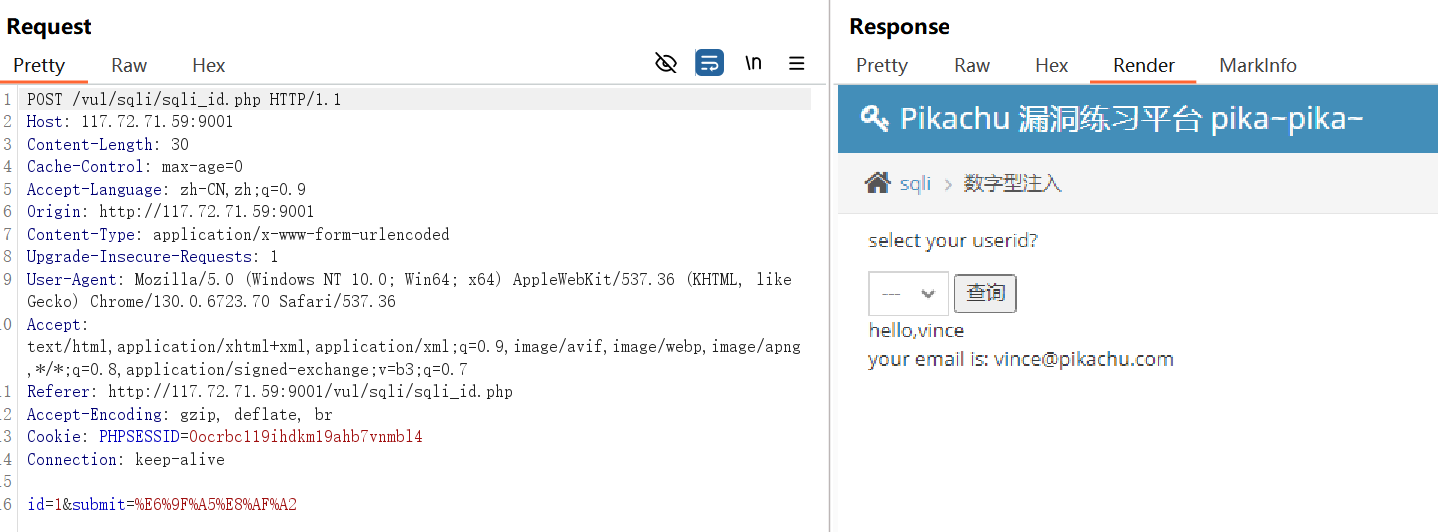1438x532 pixels.
Task: Open the Request hamburger options menu
Action: [797, 64]
